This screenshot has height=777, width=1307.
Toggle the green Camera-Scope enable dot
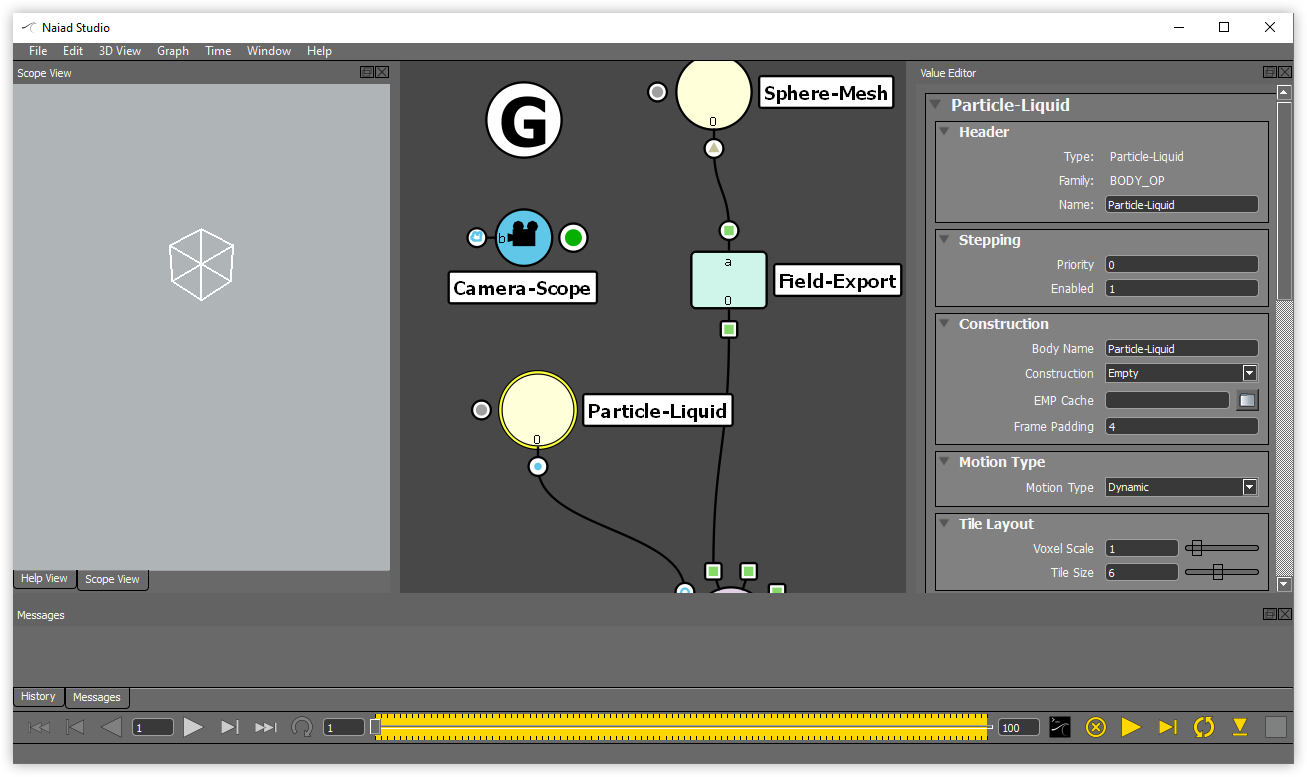point(573,238)
